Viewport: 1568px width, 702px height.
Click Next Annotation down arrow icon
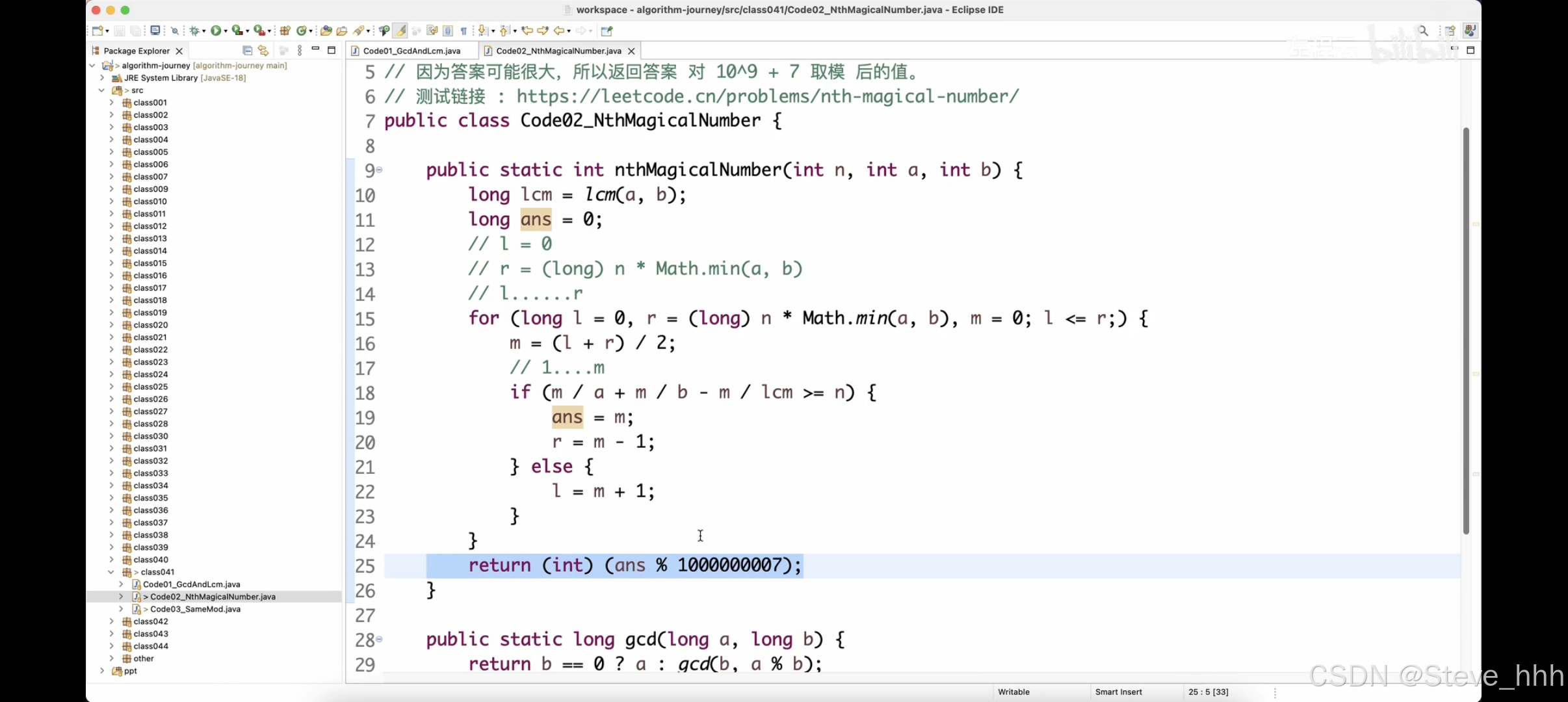coord(482,31)
